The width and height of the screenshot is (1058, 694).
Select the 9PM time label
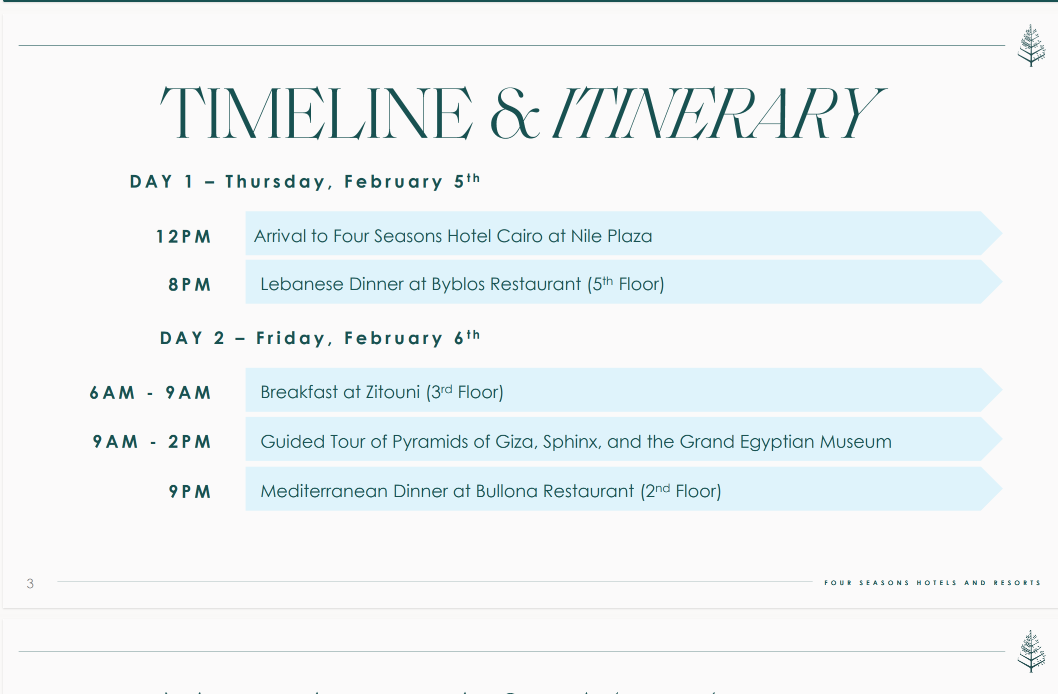click(x=190, y=492)
